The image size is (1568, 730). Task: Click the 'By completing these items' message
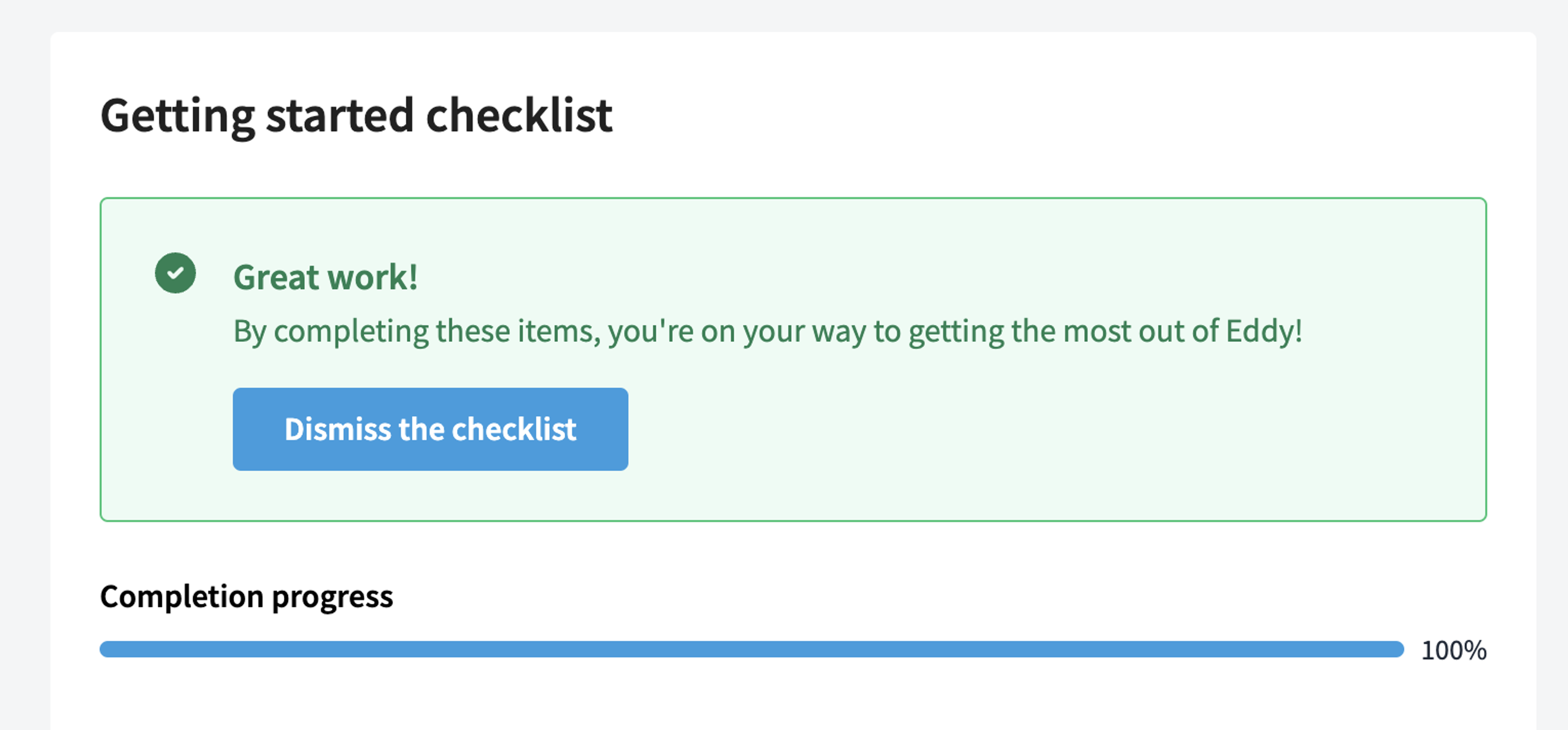point(768,332)
